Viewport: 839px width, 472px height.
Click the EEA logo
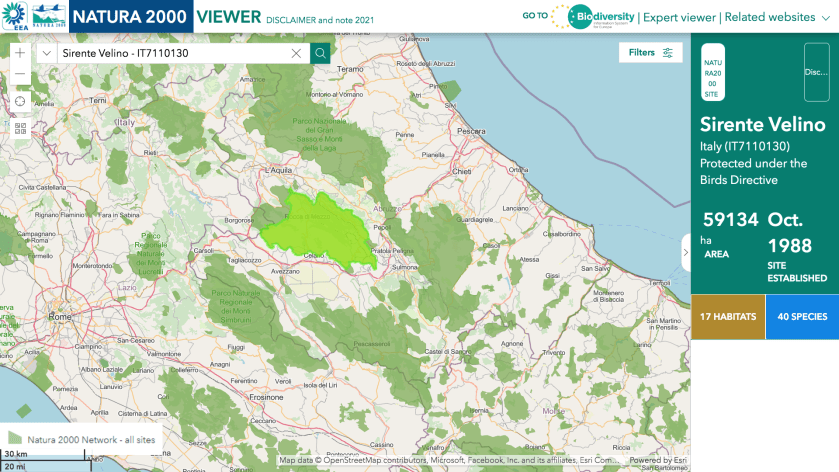(x=15, y=16)
